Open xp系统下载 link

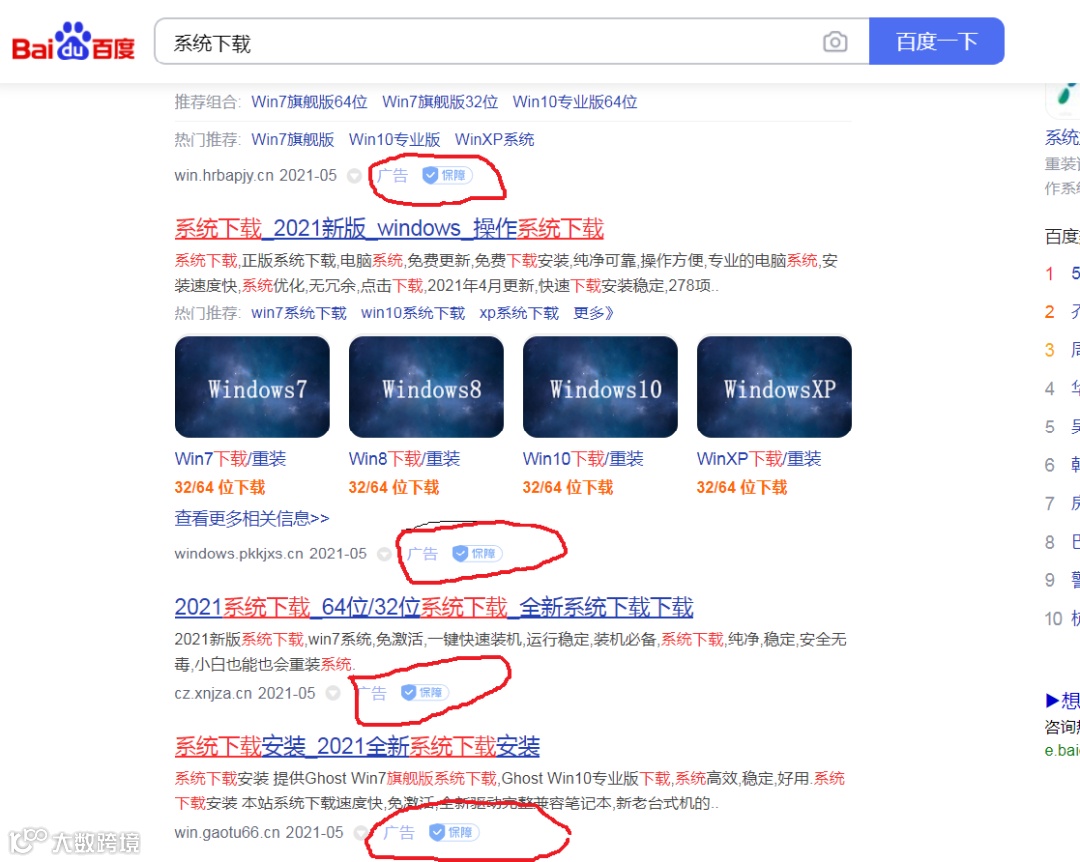[x=519, y=313]
